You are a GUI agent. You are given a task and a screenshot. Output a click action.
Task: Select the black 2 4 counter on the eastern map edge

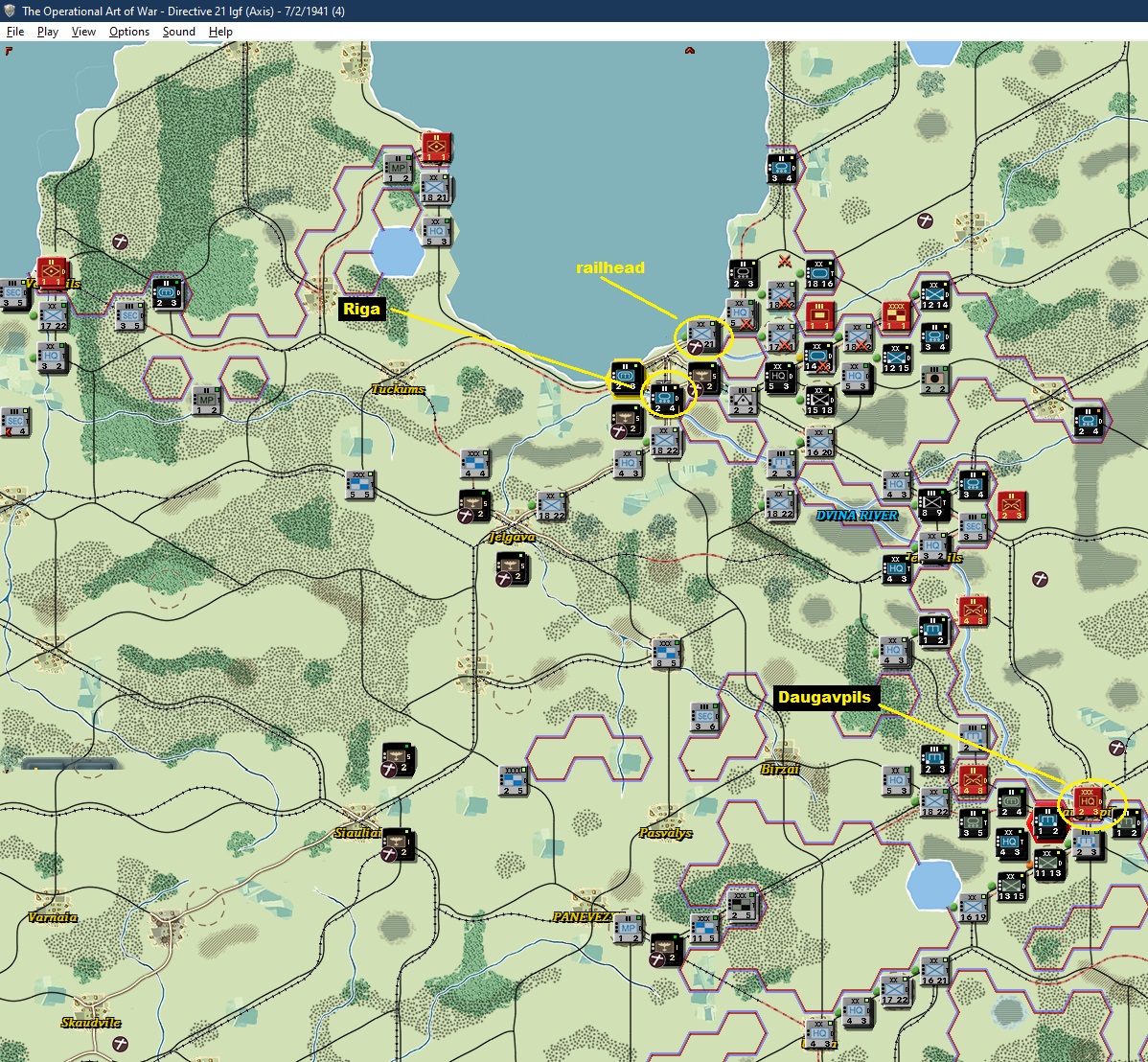[1089, 421]
